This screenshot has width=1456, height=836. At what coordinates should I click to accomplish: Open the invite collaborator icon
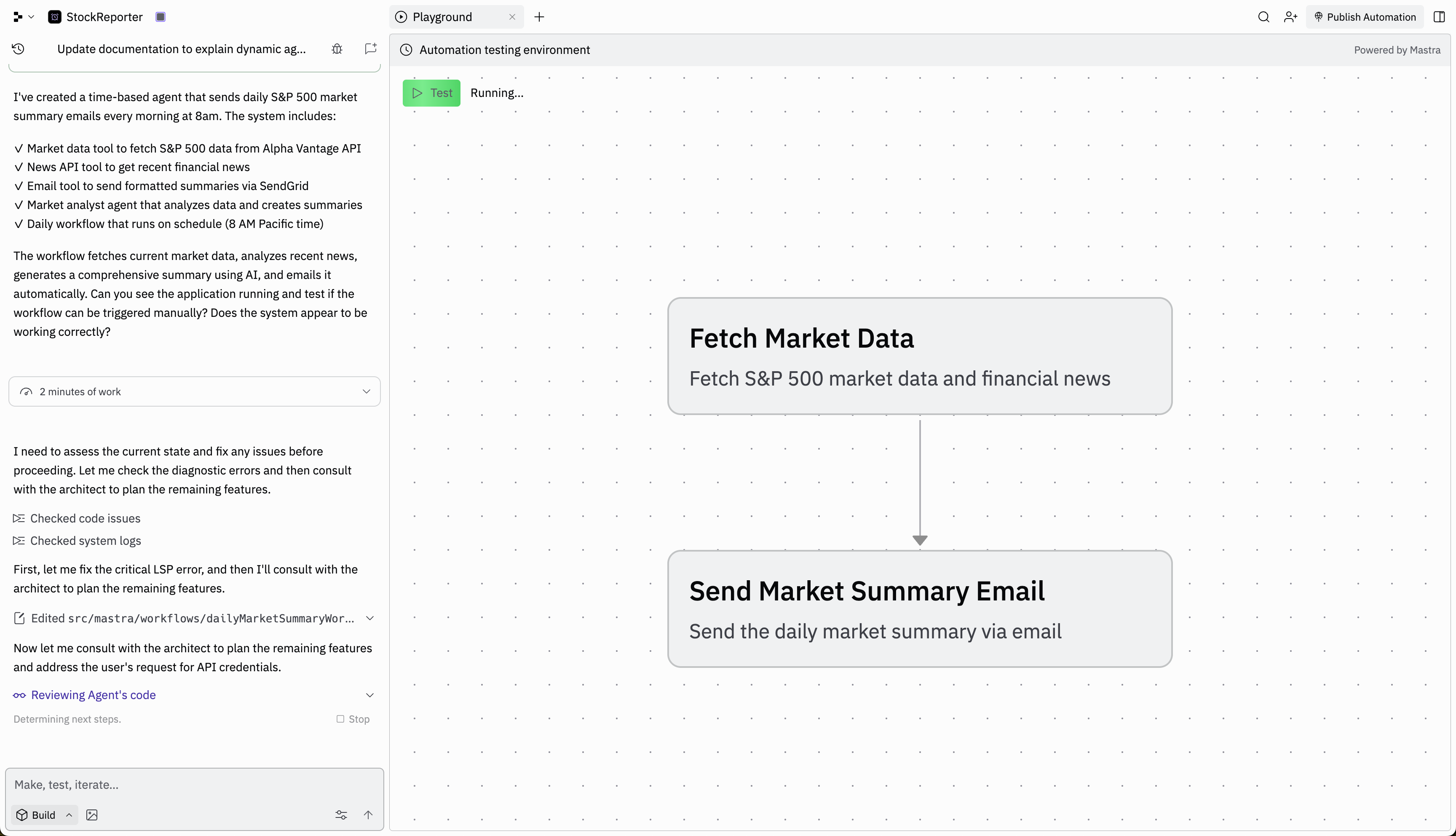(1290, 17)
